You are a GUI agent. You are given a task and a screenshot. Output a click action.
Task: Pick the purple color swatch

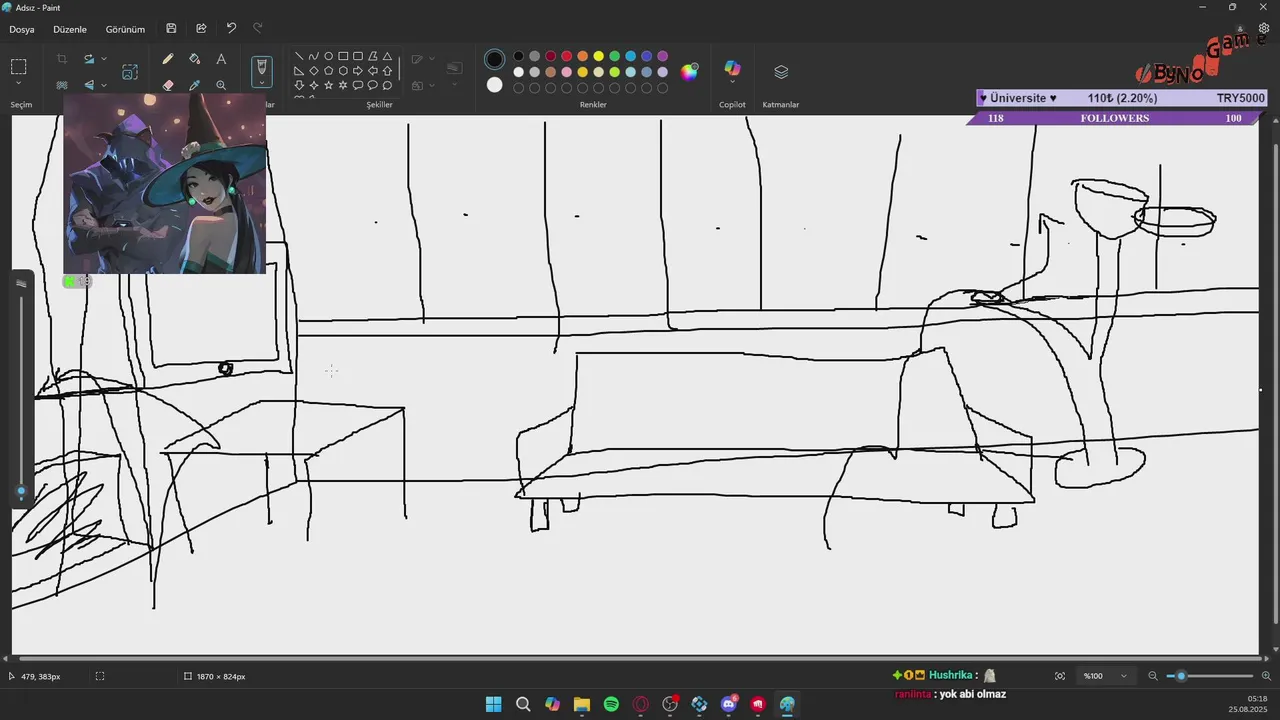click(x=662, y=56)
